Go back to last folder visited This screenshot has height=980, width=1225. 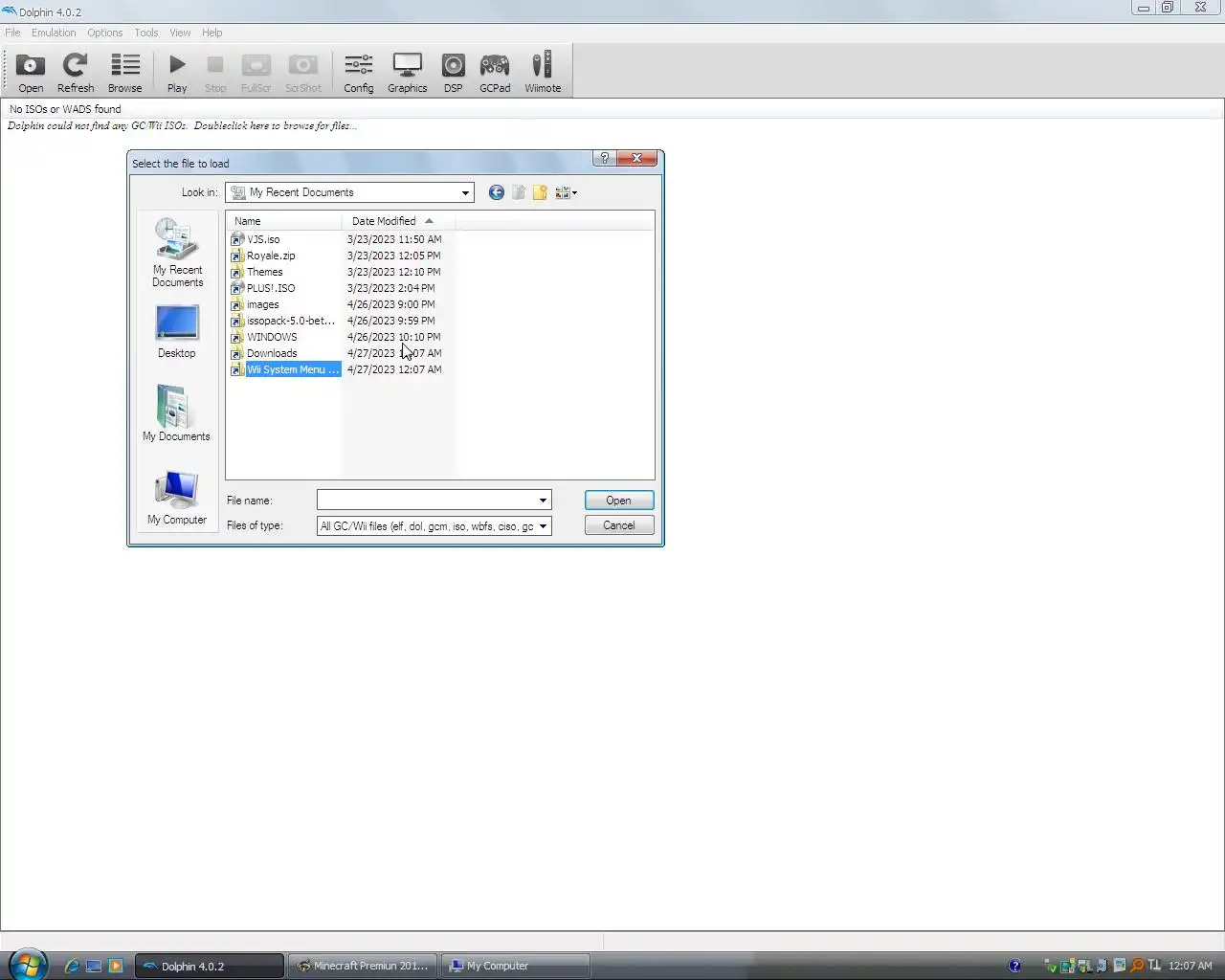(496, 192)
